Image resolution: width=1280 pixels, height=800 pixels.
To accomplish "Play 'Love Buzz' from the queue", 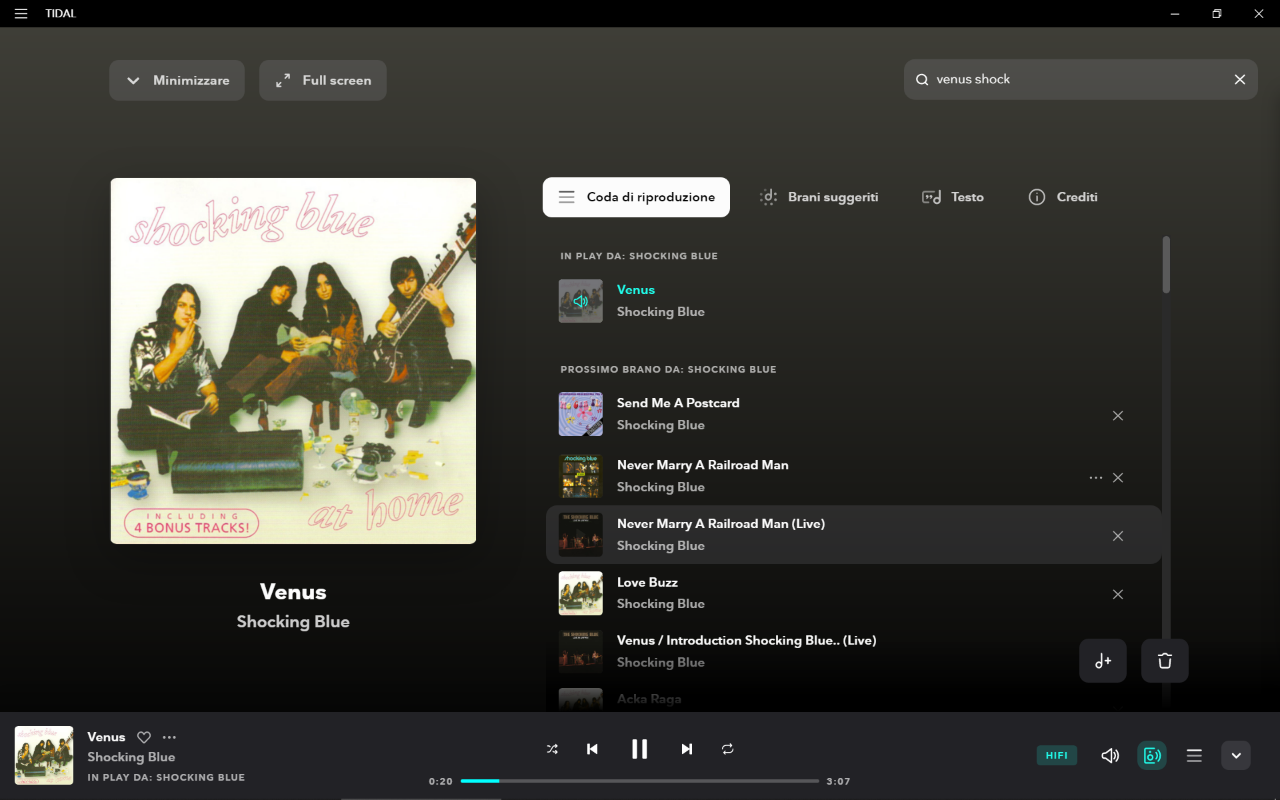I will point(647,582).
